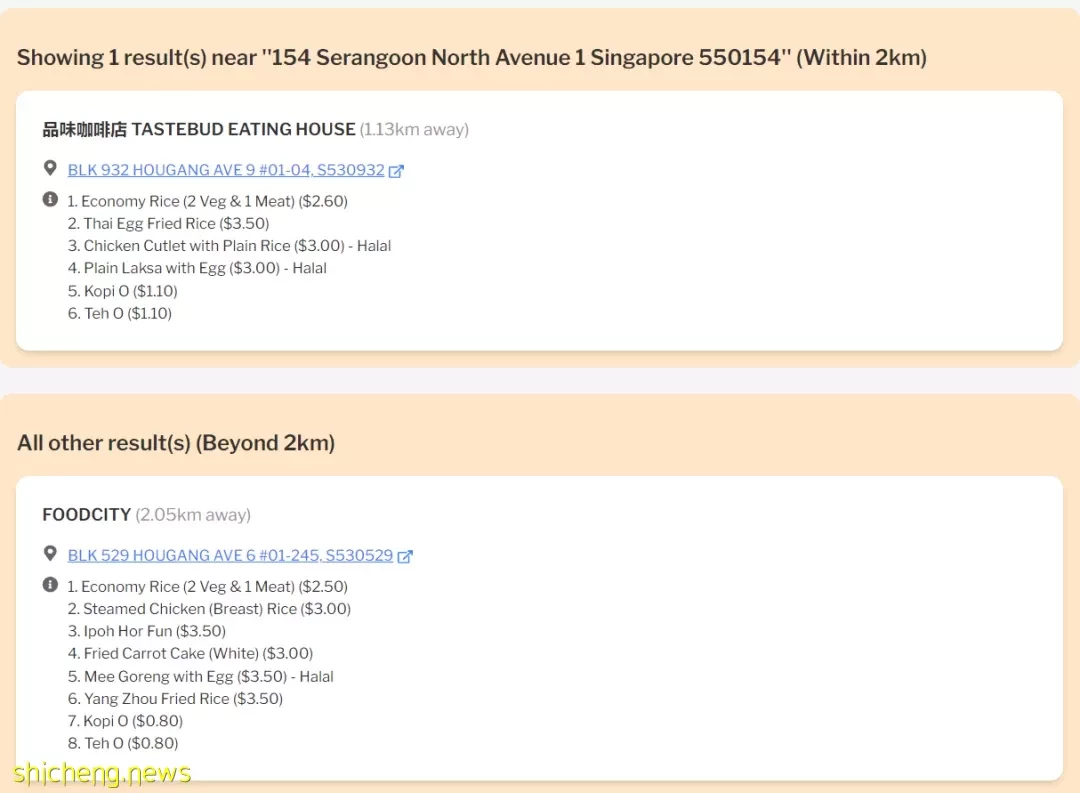Select 'Kopi O ($1.10)' item
Image resolution: width=1080 pixels, height=793 pixels.
point(123,291)
